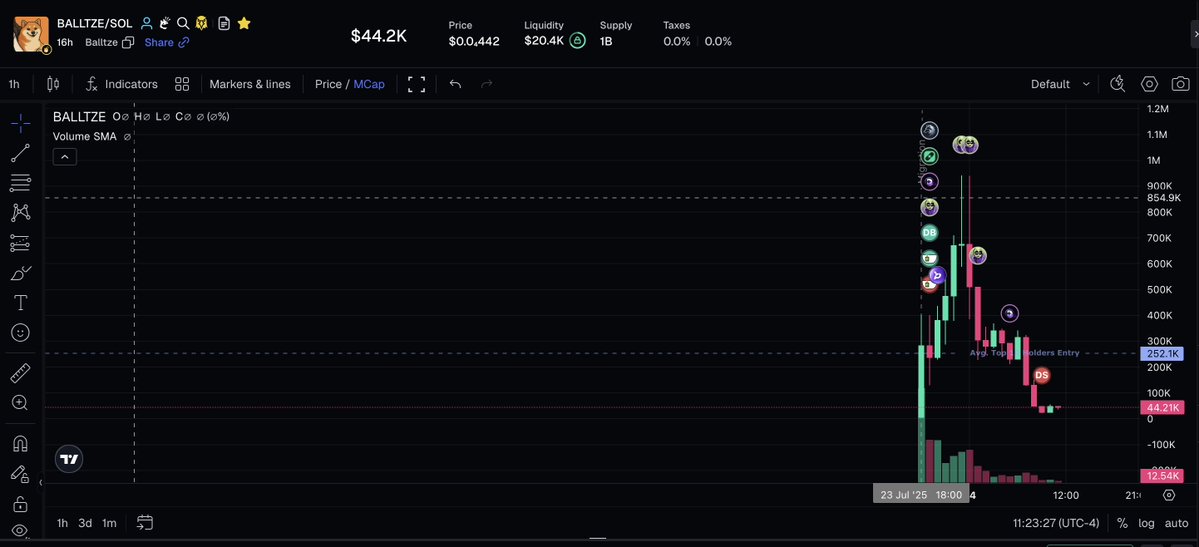Select the 1m range tab
This screenshot has width=1199, height=547.
[x=109, y=523]
